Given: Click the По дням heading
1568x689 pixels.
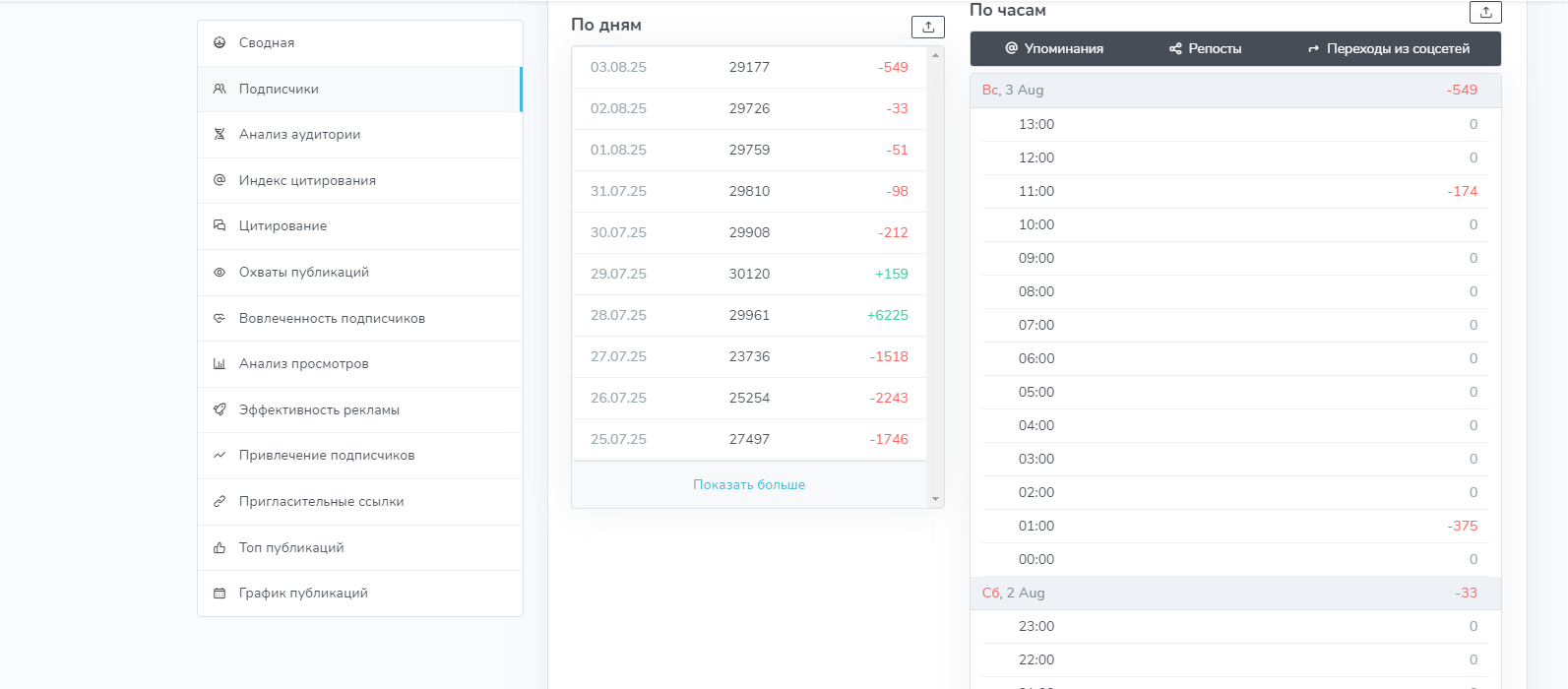Looking at the screenshot, I should 606,25.
